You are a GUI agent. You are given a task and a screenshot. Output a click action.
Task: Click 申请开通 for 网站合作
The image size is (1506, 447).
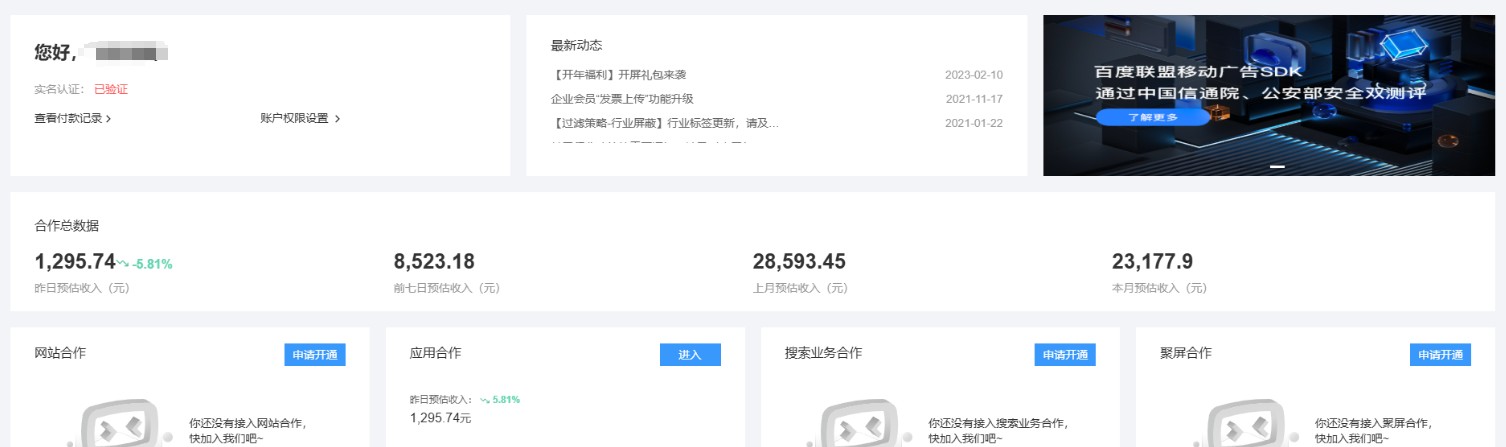tap(315, 355)
